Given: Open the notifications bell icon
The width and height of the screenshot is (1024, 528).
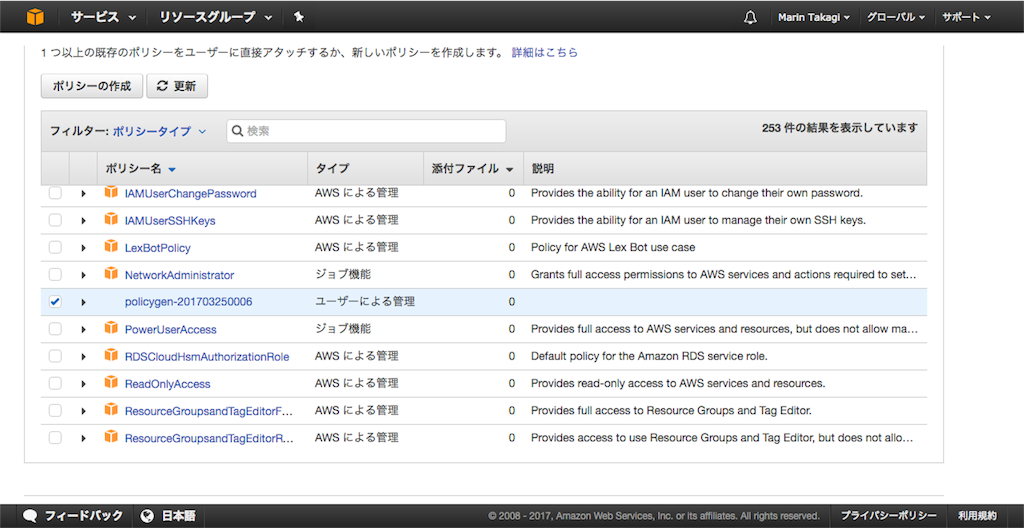Looking at the screenshot, I should pos(750,17).
